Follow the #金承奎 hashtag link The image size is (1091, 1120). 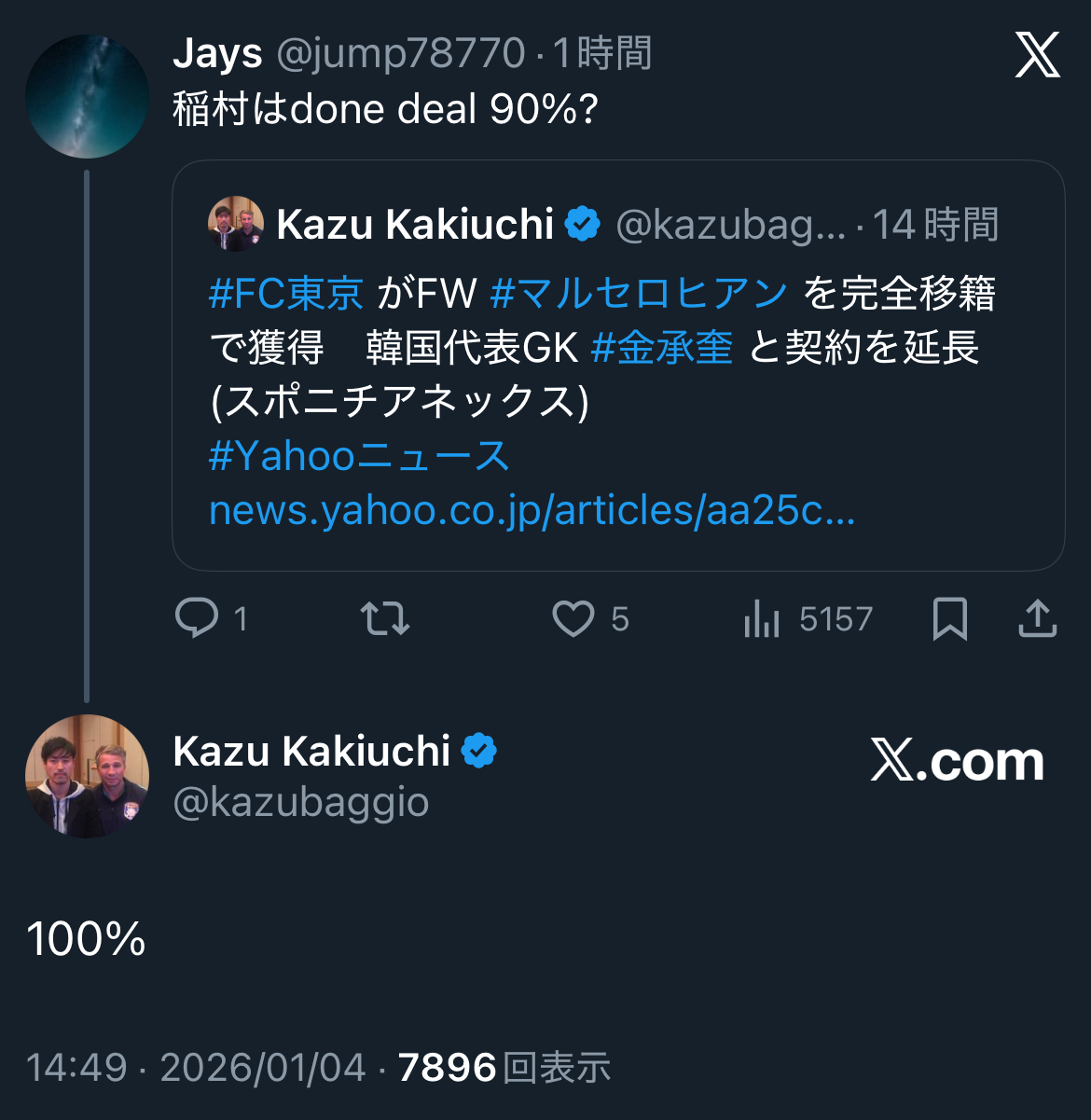pyautogui.click(x=662, y=348)
